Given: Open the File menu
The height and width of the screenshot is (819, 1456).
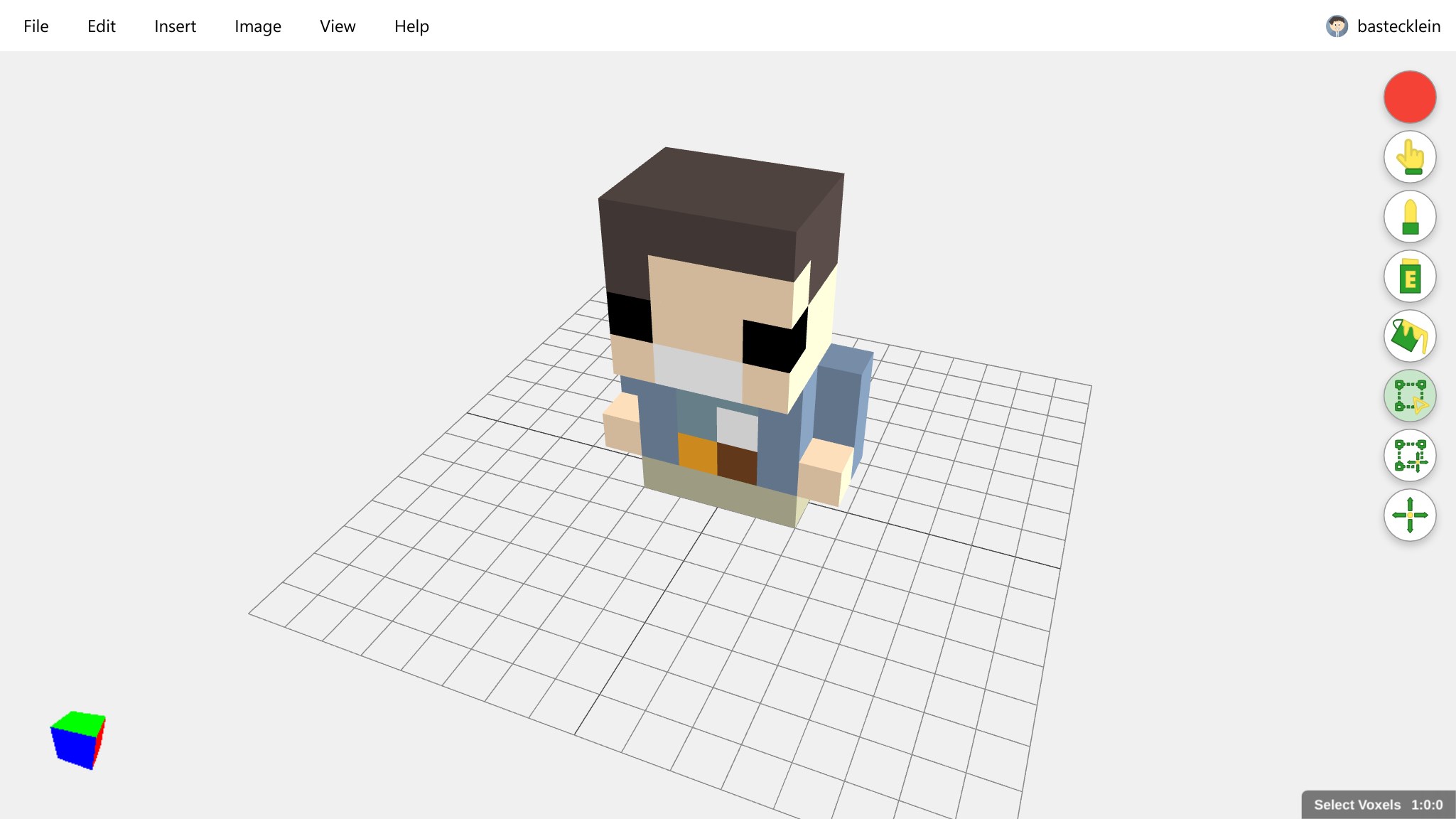Looking at the screenshot, I should [x=36, y=26].
